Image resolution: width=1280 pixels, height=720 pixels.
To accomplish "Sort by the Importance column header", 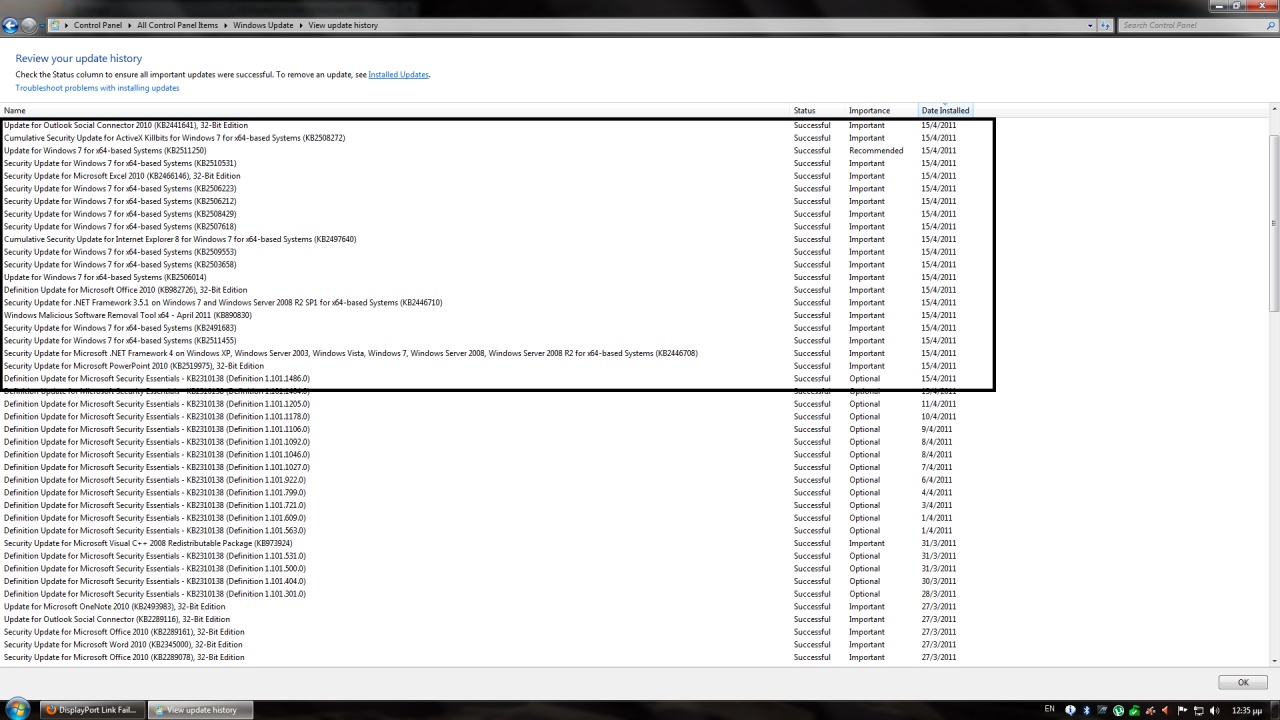I will 882,110.
